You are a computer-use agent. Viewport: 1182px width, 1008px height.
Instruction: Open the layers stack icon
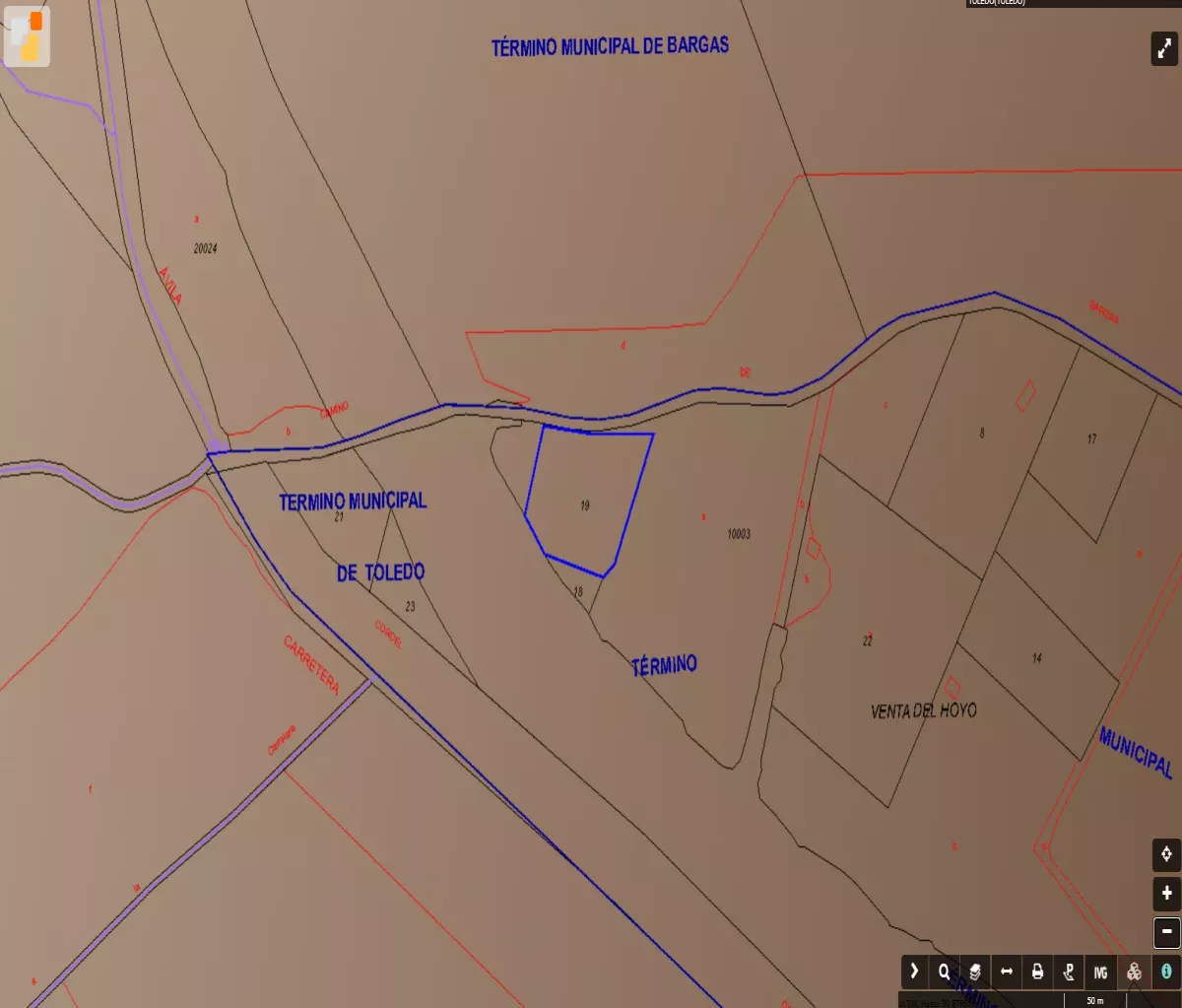tap(975, 972)
